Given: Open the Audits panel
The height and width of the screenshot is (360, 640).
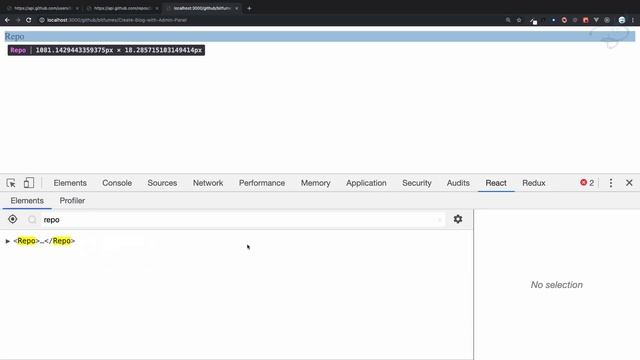Looking at the screenshot, I should pos(458,183).
